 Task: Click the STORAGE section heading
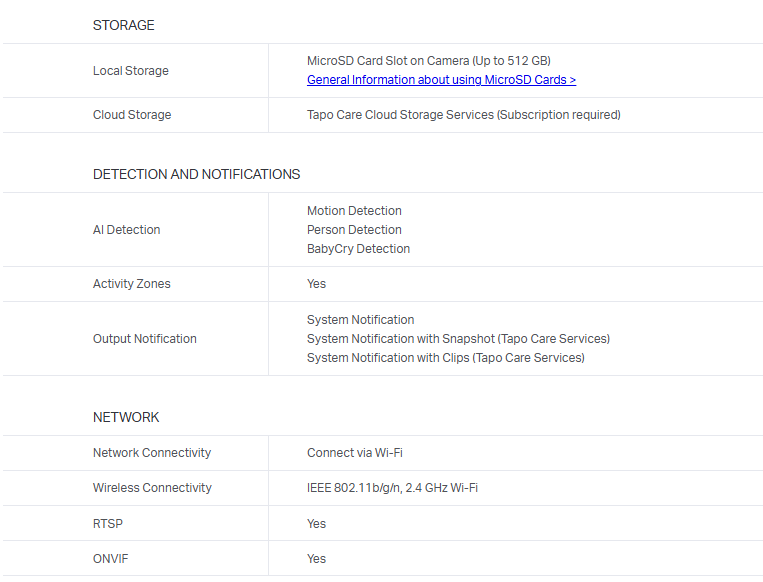click(x=124, y=25)
